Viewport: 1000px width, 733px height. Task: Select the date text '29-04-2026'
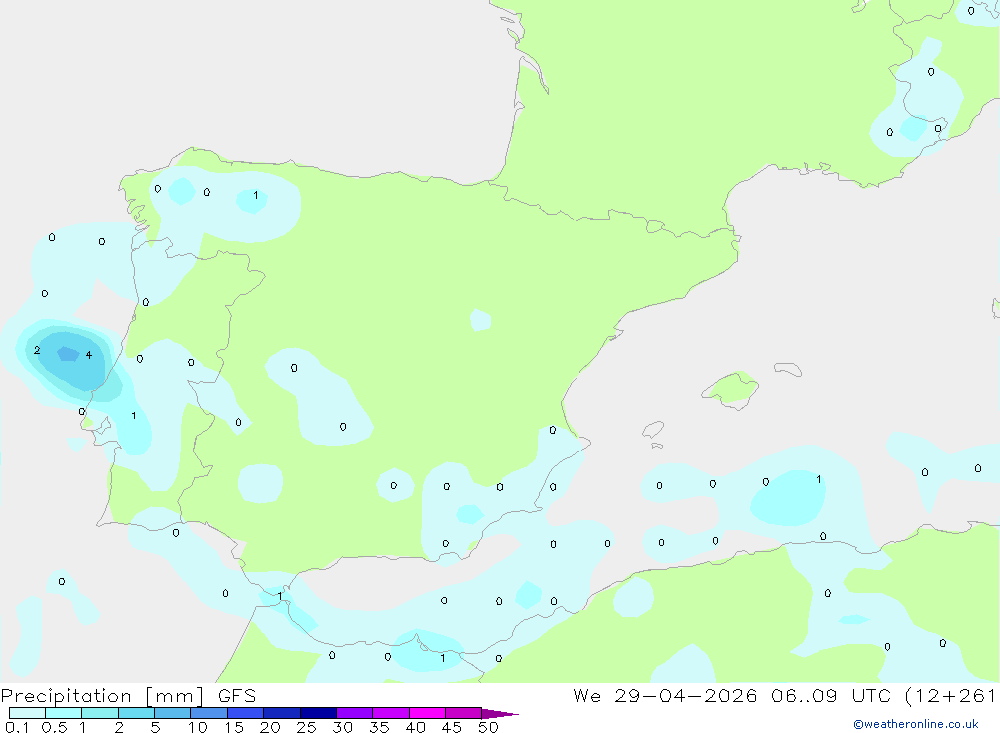[686, 696]
